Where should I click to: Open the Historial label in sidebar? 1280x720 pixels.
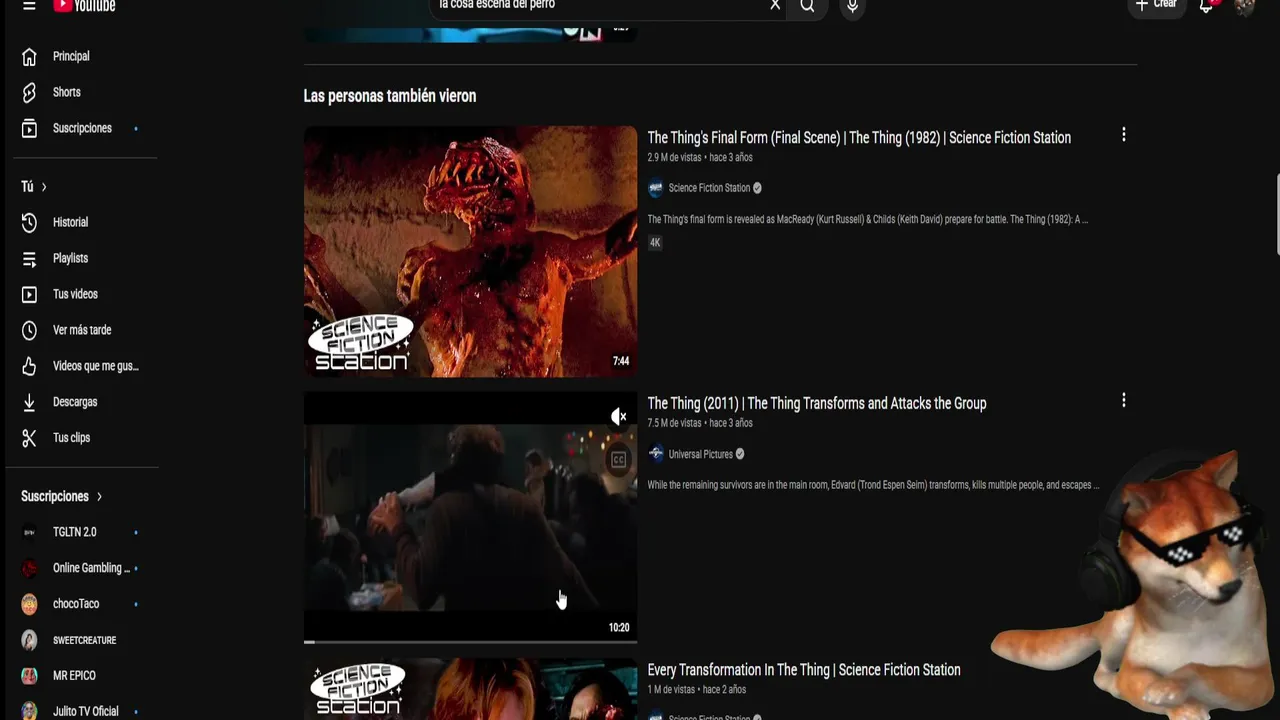71,222
